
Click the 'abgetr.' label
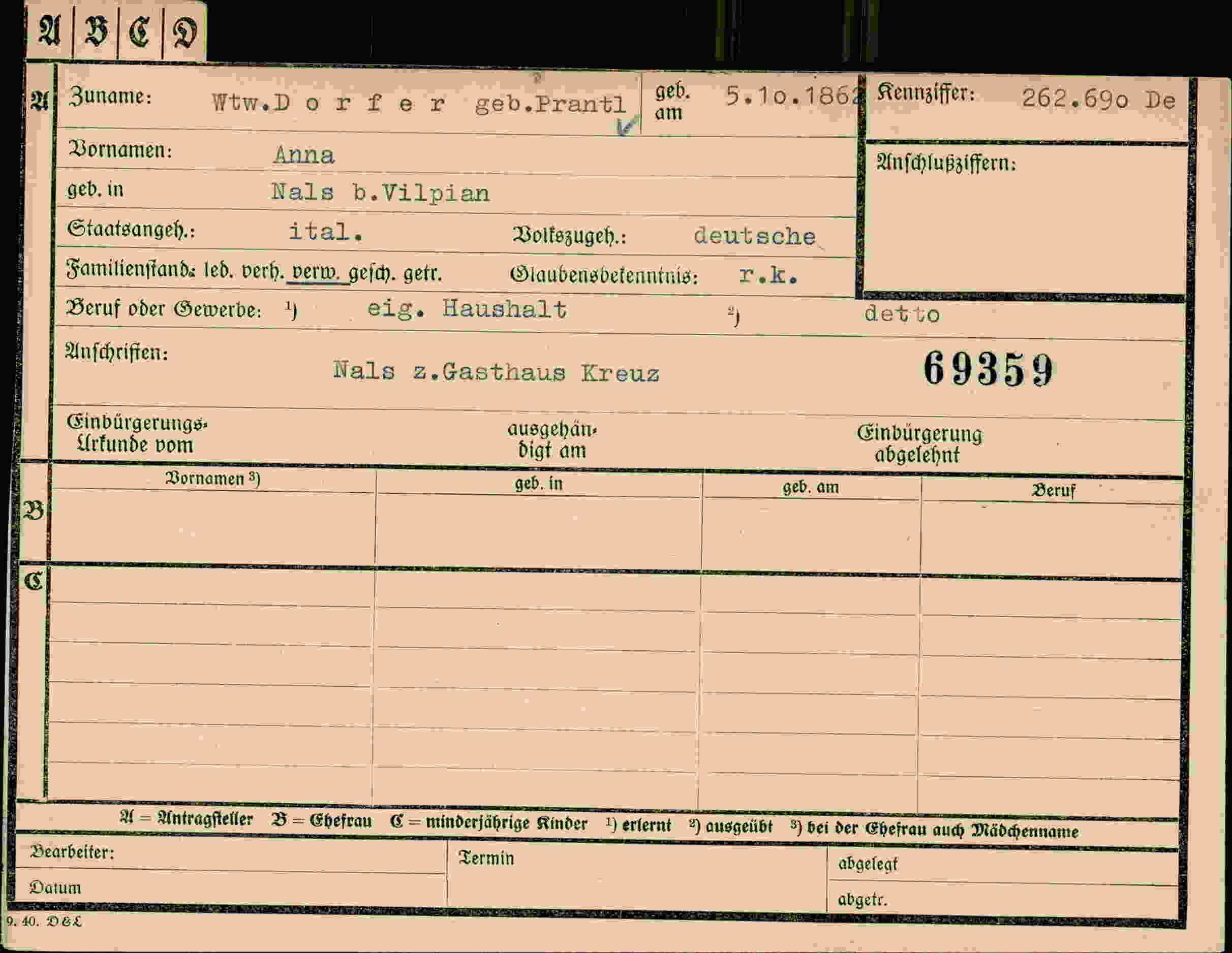pos(862,900)
